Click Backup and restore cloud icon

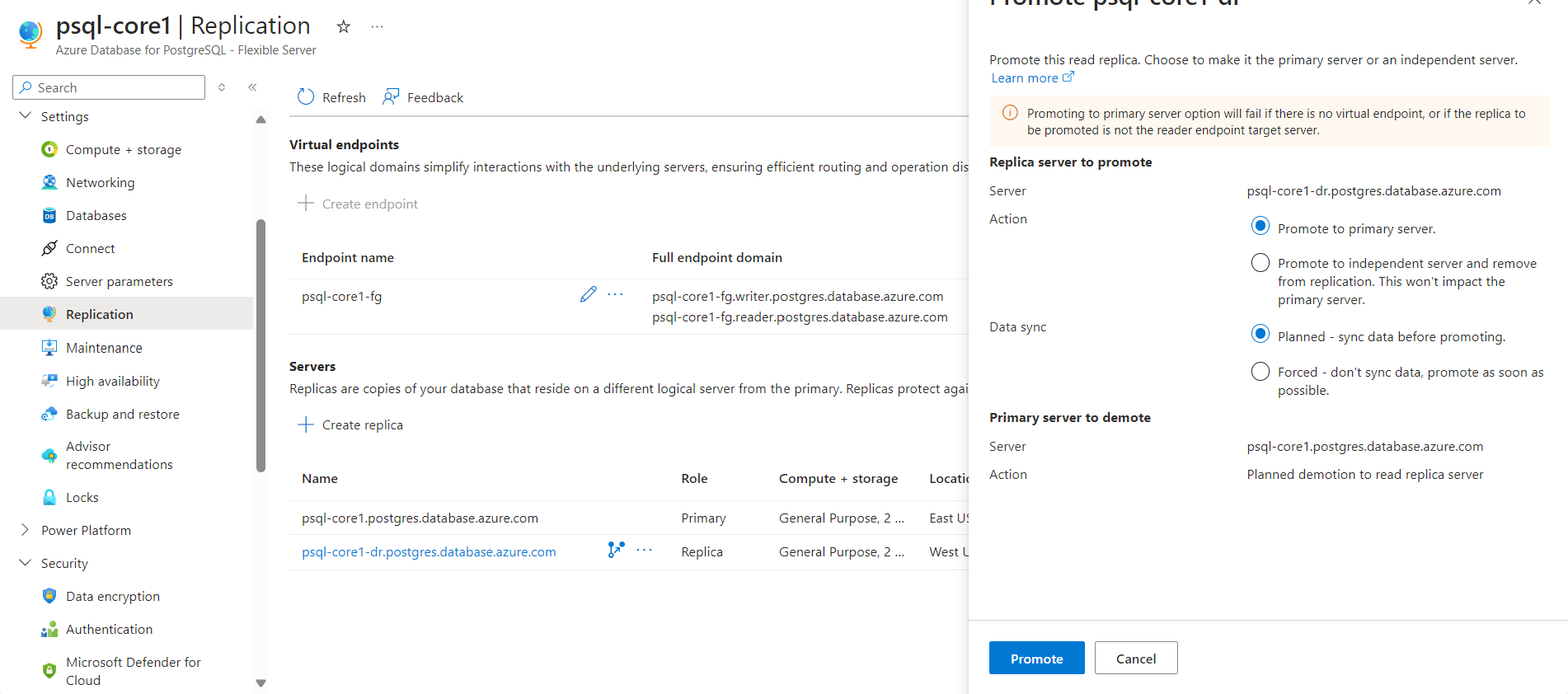tap(49, 414)
